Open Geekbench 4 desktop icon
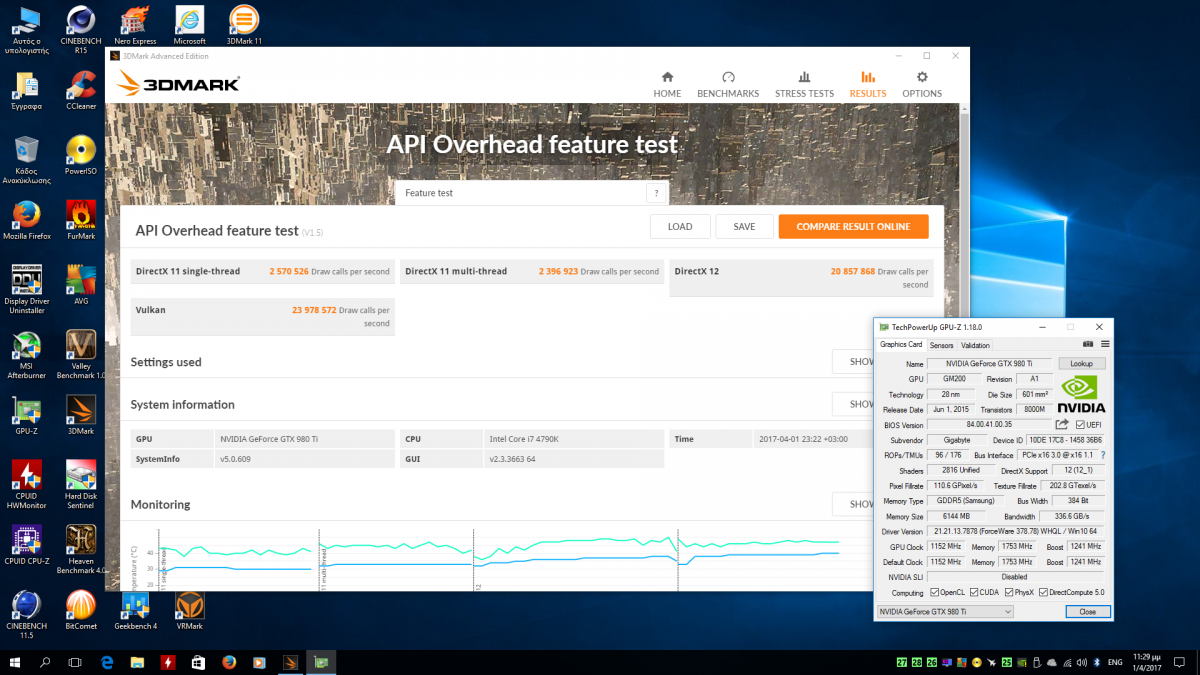Screen dimensions: 1200x675 [x=136, y=610]
